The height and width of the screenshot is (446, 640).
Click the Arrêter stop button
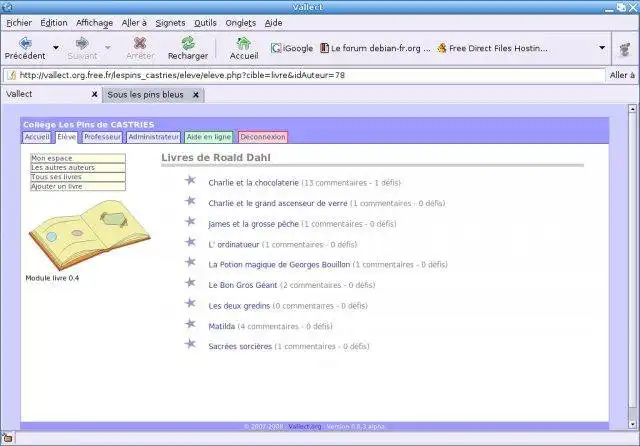140,48
